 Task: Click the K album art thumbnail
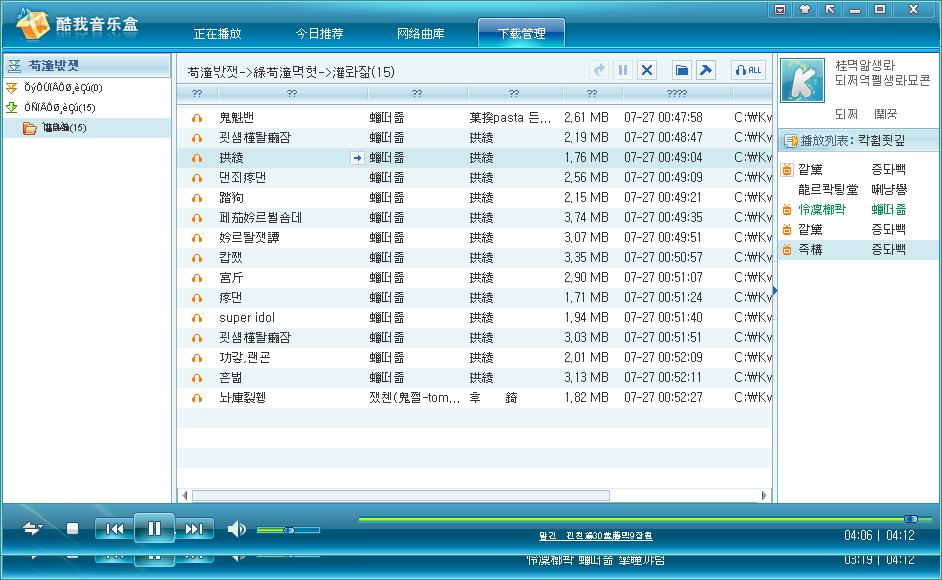click(802, 81)
